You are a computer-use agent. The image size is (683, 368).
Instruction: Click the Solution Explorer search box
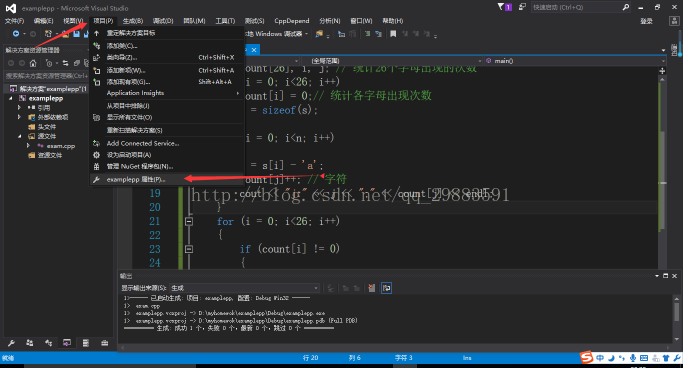coord(46,76)
